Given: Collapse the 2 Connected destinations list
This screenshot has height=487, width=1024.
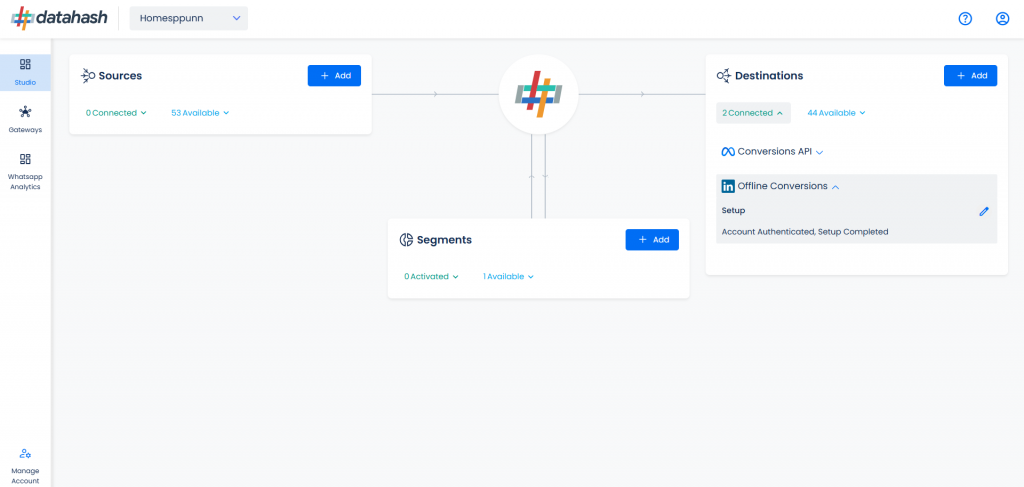Looking at the screenshot, I should (x=753, y=113).
